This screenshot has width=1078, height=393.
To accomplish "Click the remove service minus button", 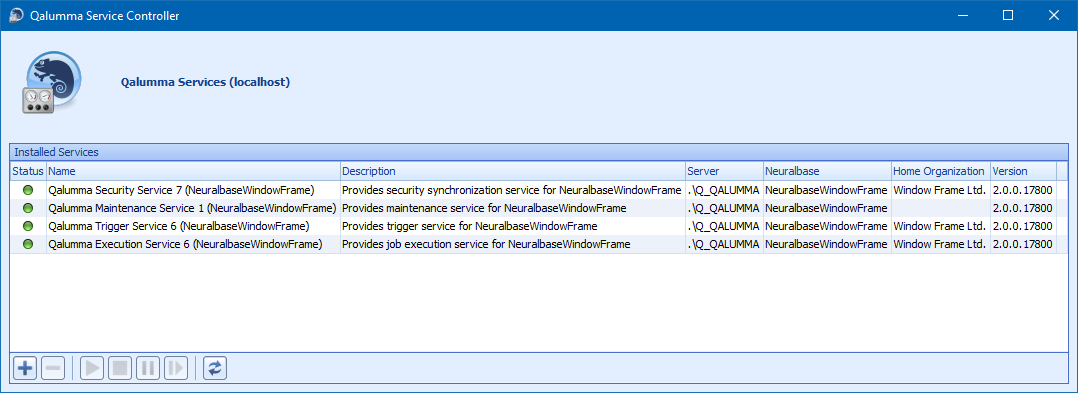I will [x=53, y=368].
